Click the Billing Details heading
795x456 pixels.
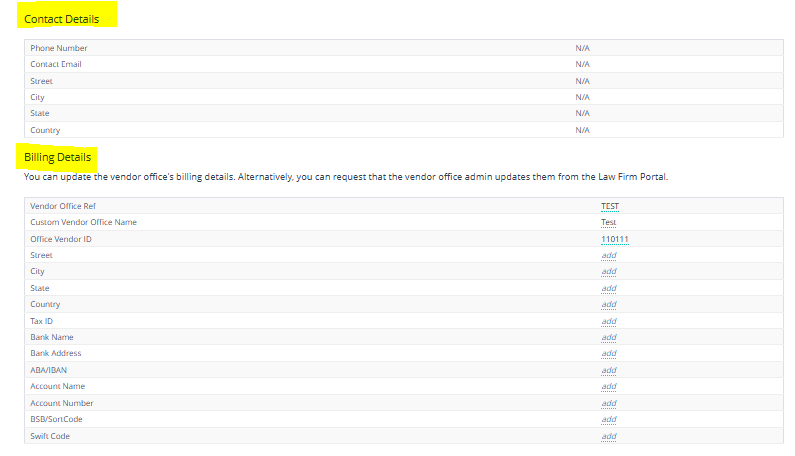coord(58,157)
